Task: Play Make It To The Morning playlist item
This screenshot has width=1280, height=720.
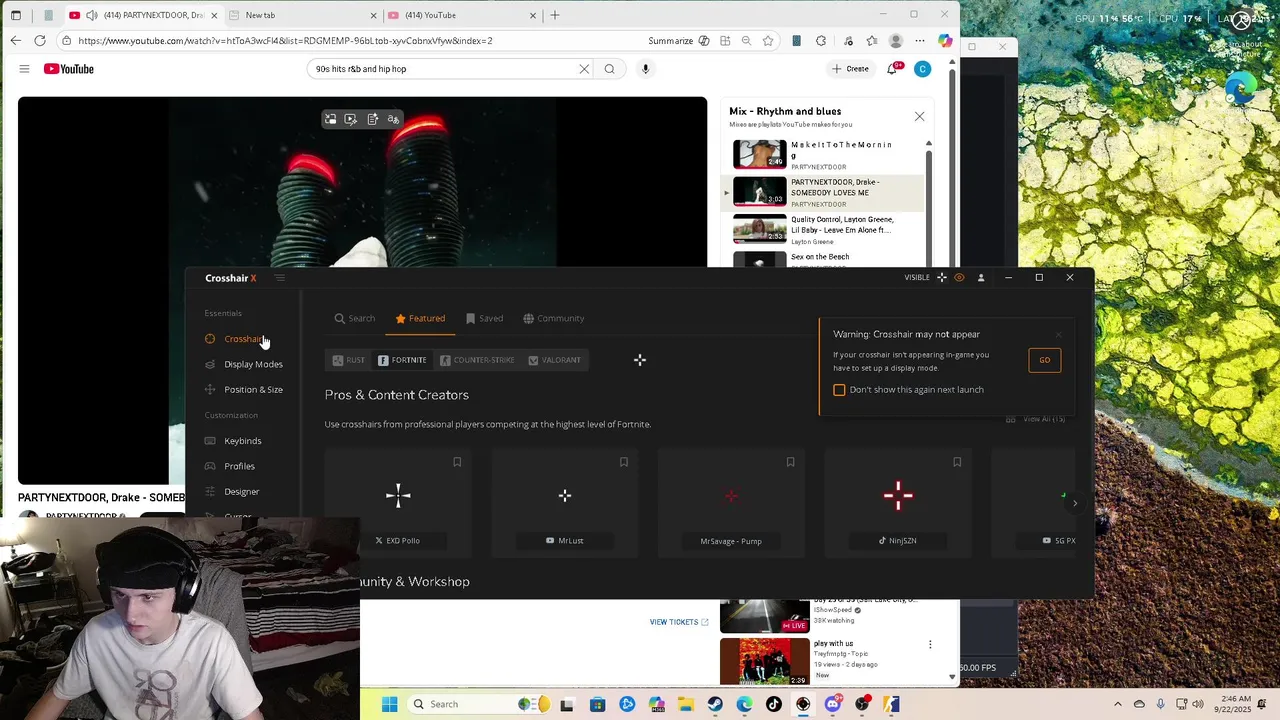Action: pyautogui.click(x=823, y=155)
